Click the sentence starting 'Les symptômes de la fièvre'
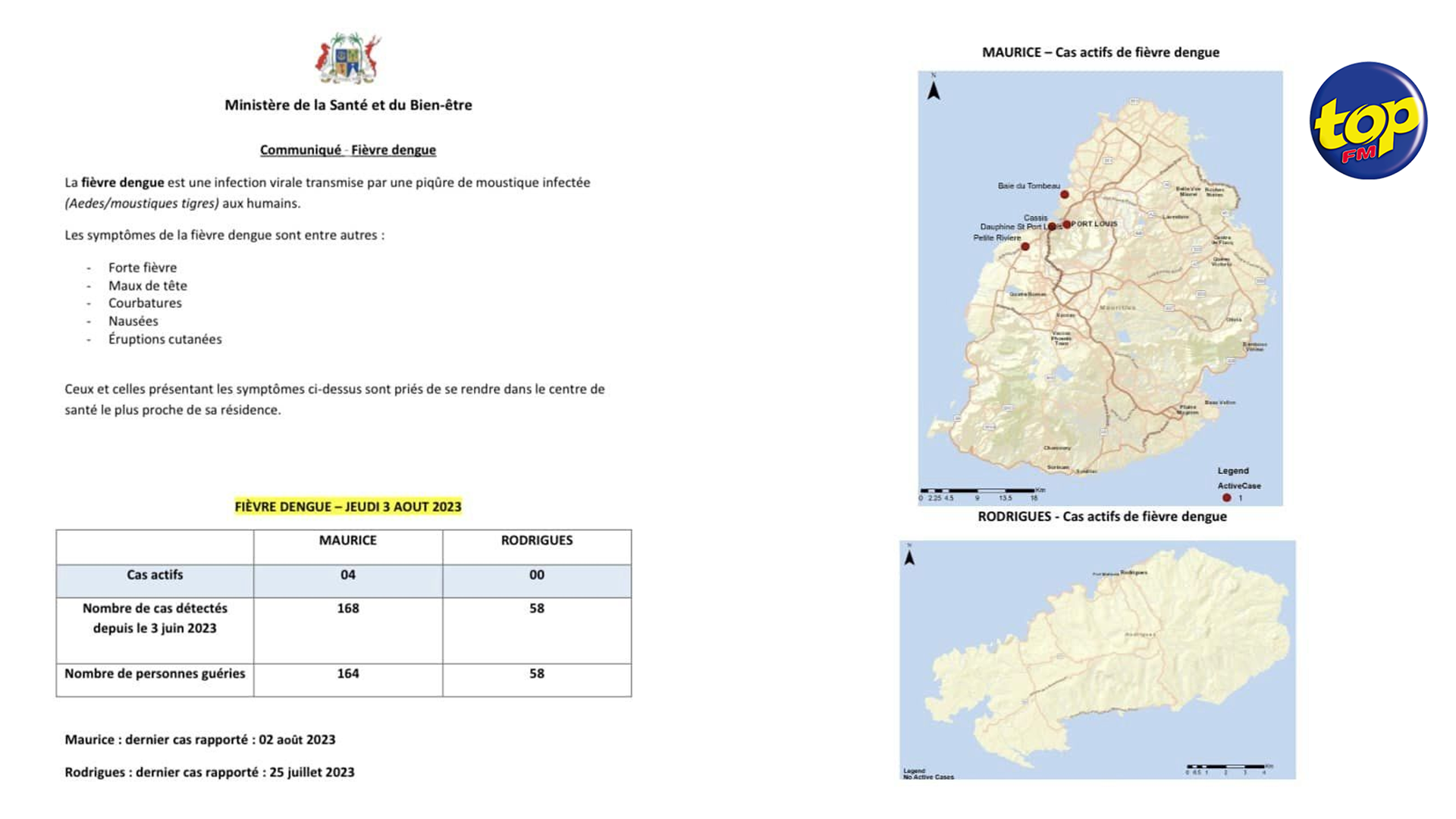 point(224,235)
